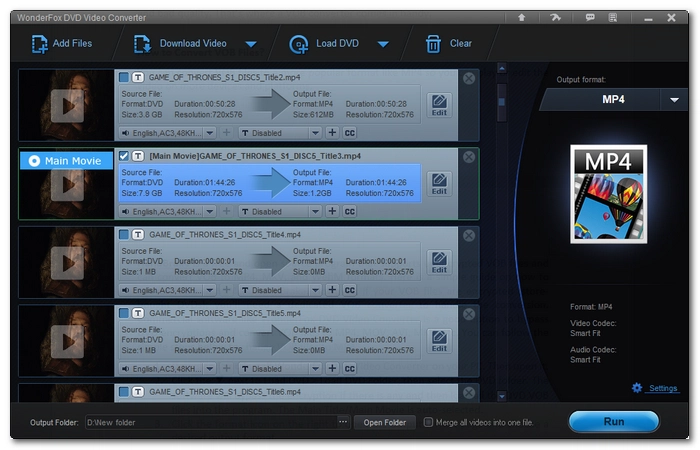Click the T rename icon for Title5.mp4

(x=138, y=313)
